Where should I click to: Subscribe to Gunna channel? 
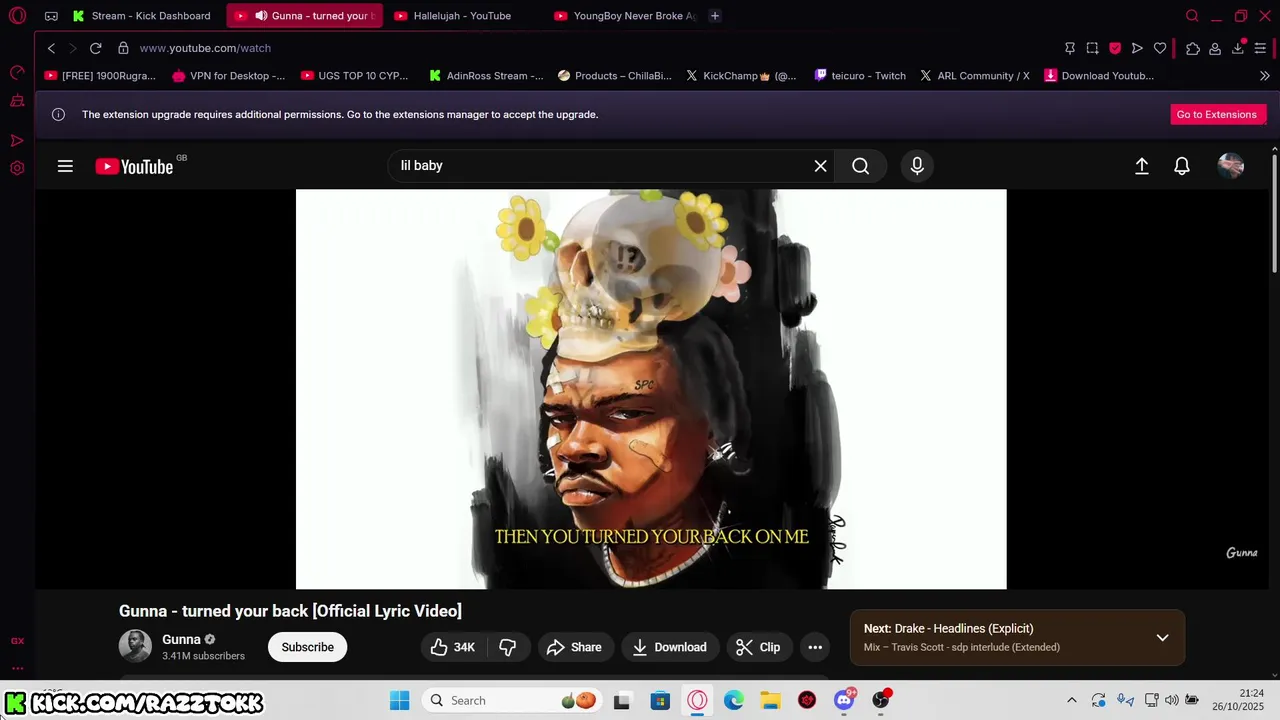tap(307, 647)
